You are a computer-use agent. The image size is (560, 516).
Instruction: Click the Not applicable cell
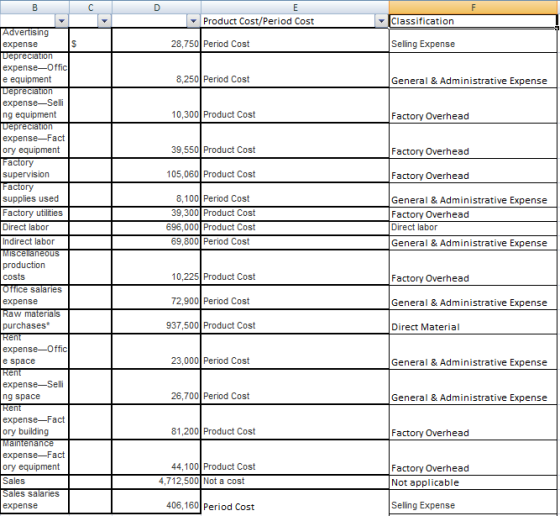point(473,482)
